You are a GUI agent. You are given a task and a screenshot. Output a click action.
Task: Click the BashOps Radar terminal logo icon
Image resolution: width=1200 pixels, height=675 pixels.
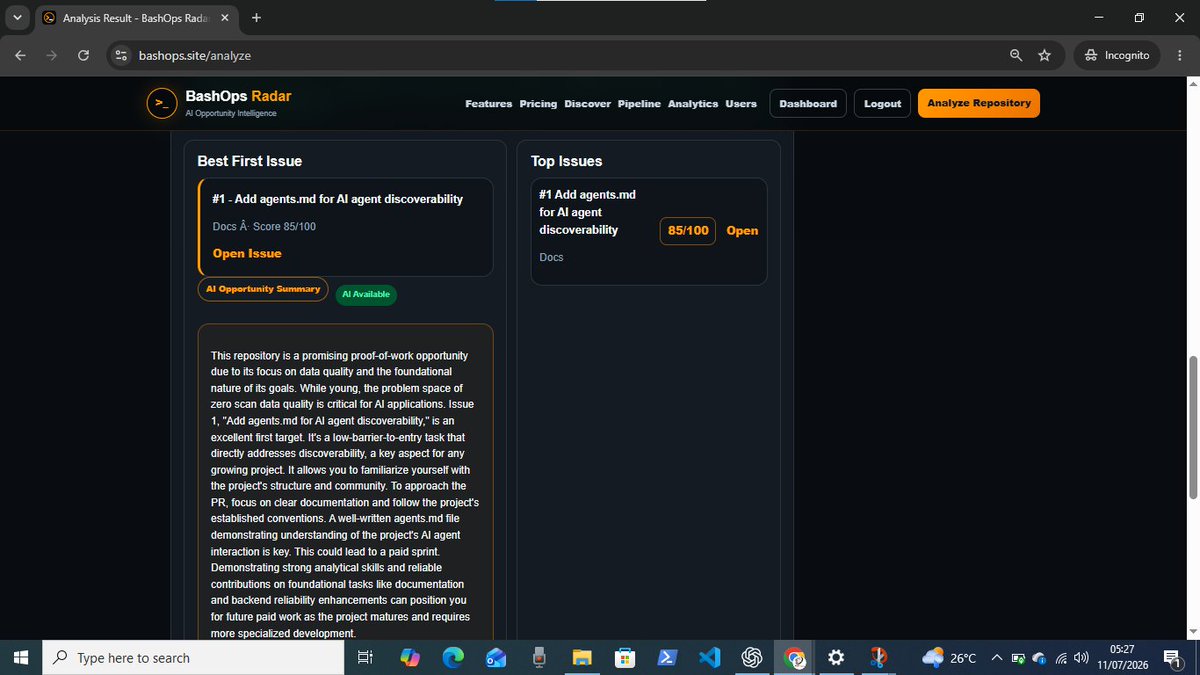coord(161,103)
